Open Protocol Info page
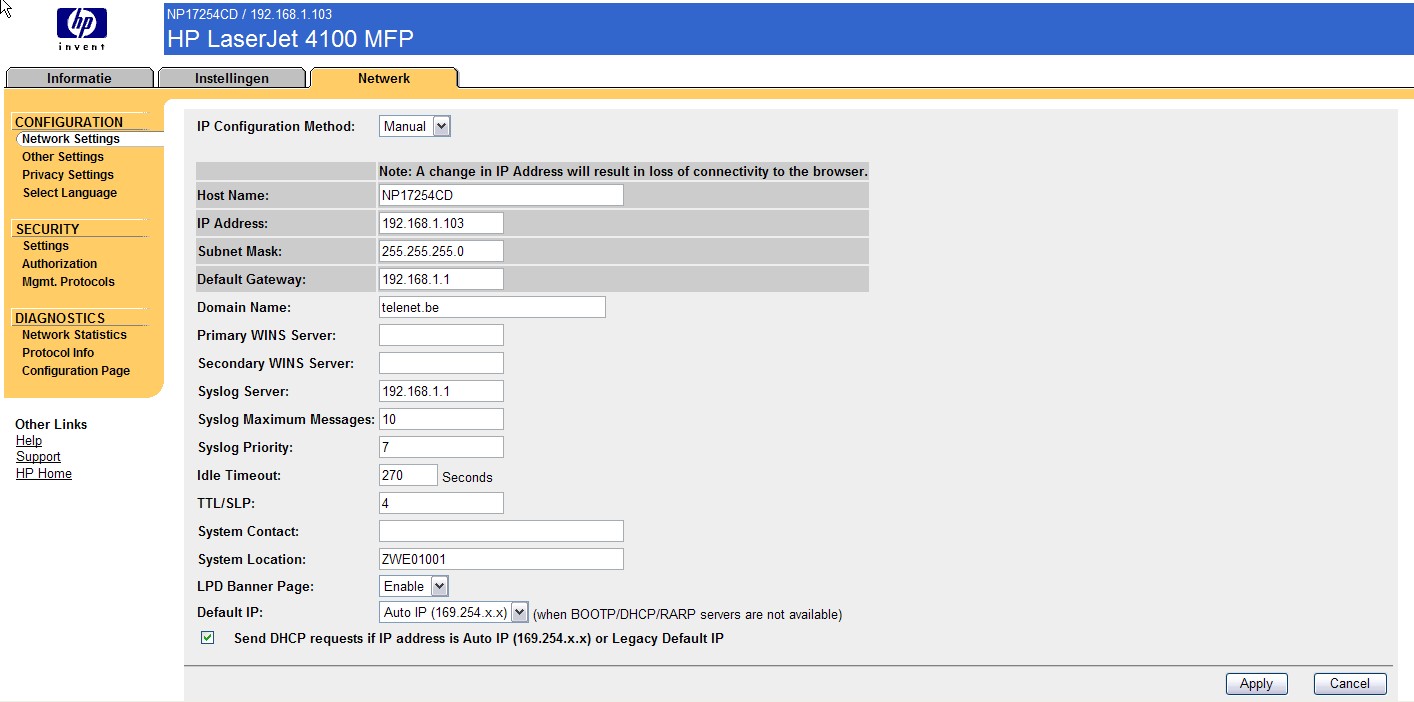Viewport: 1414px width, 702px height. [58, 353]
